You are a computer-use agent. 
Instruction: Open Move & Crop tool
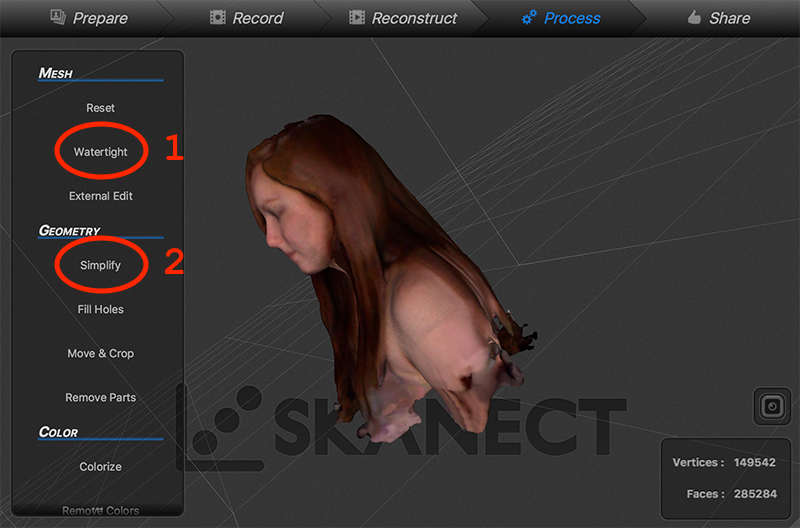(x=101, y=354)
